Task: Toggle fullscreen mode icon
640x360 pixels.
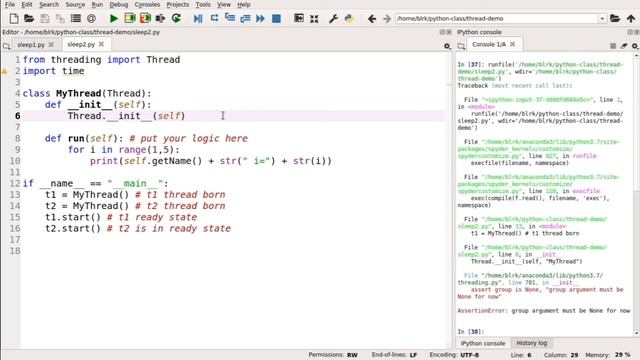Action: 314,19
